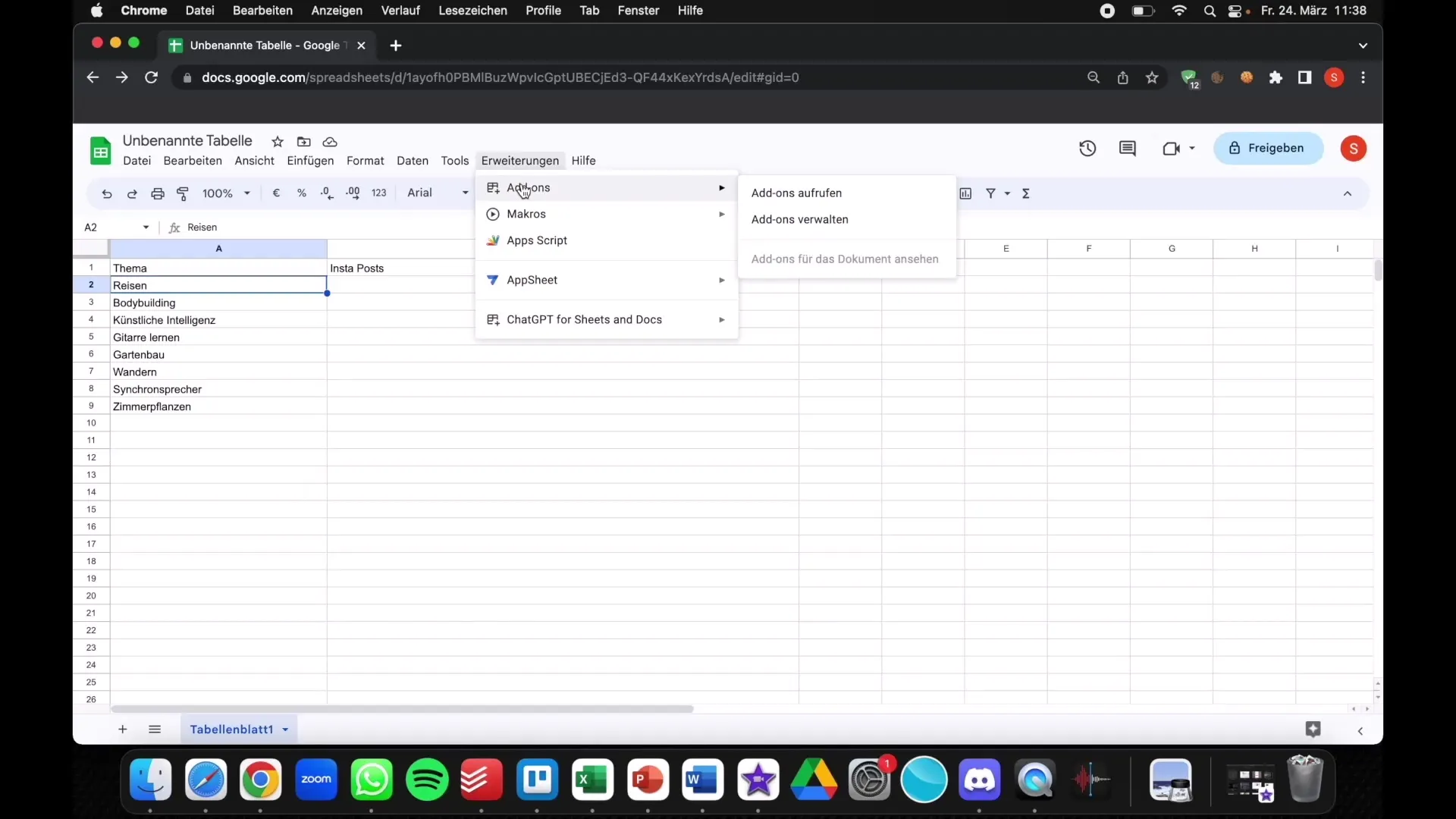Image resolution: width=1456 pixels, height=819 pixels.
Task: Open the Format menu
Action: [366, 161]
